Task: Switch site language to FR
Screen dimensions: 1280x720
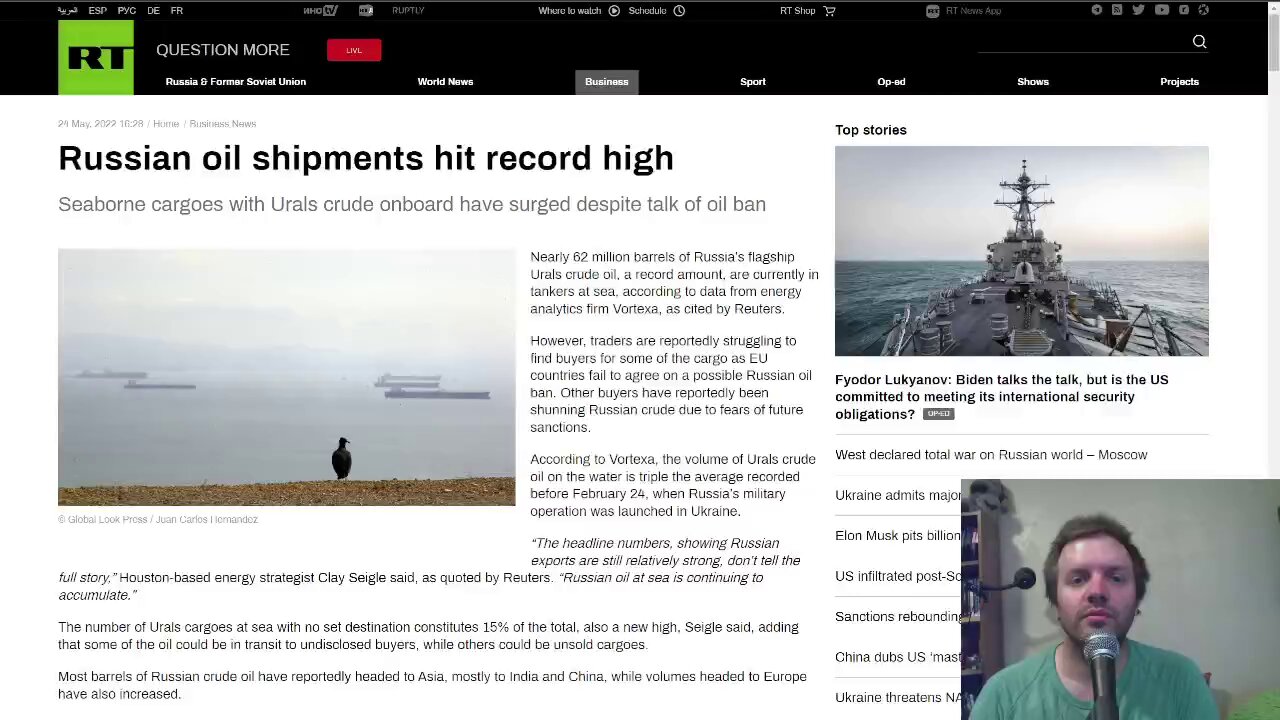Action: 176,10
